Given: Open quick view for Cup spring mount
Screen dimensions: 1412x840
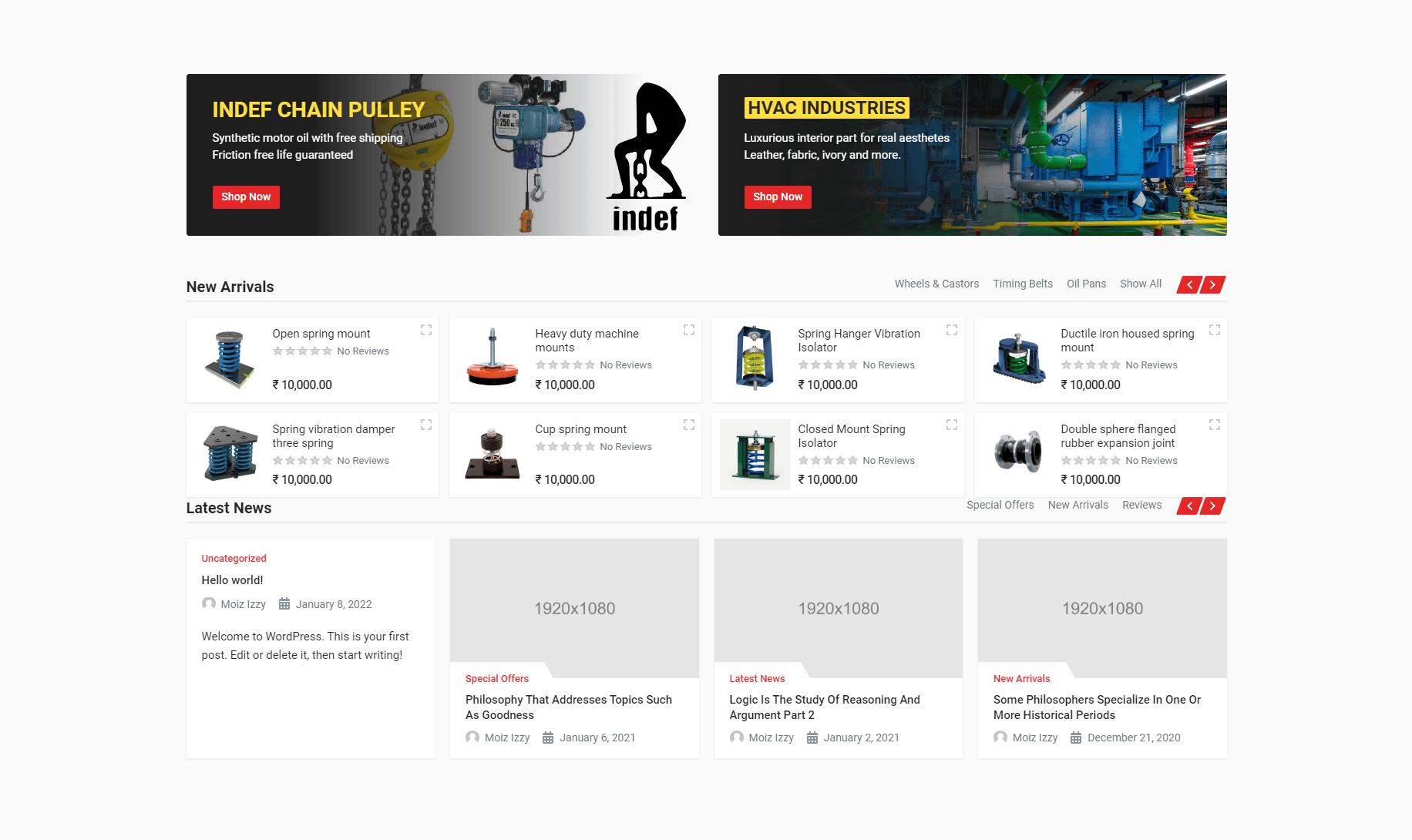Looking at the screenshot, I should pos(689,425).
